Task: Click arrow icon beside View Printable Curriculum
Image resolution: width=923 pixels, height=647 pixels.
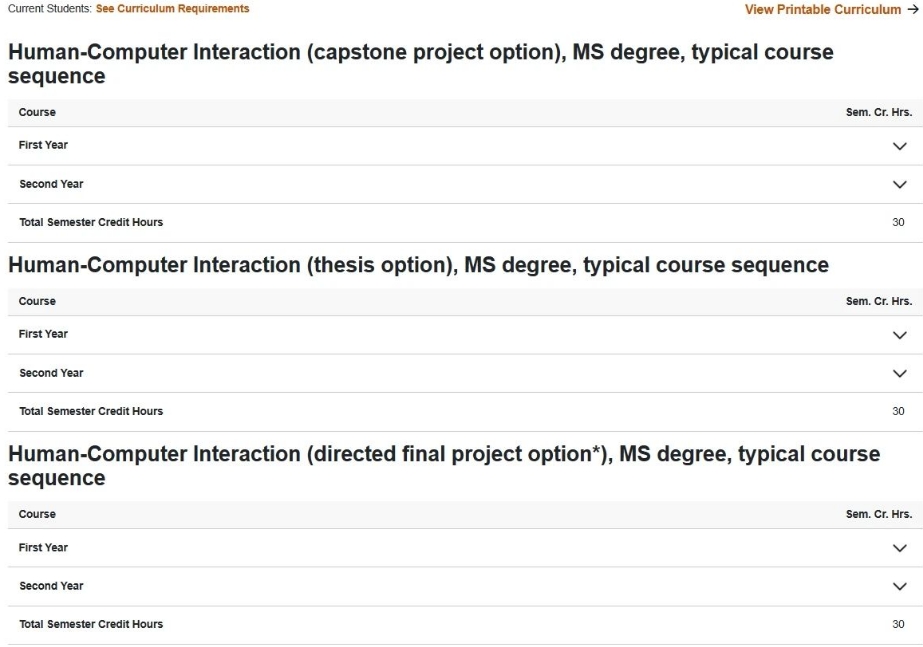Action: point(913,9)
